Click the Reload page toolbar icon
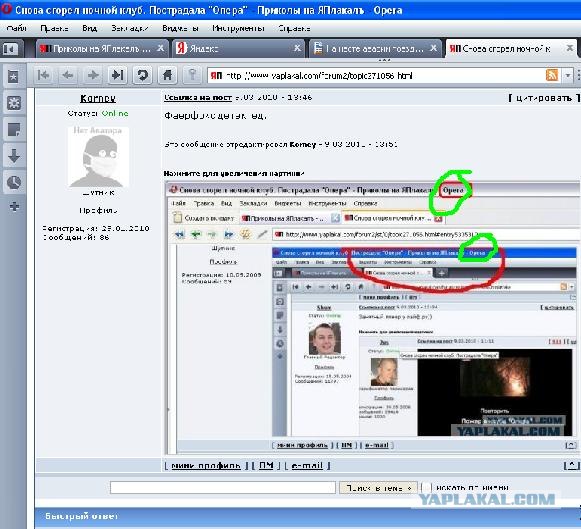 [x=143, y=76]
